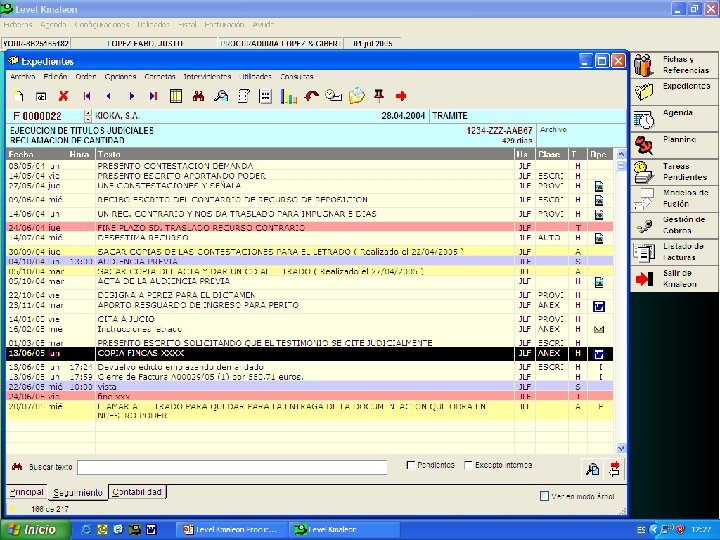Click Salir de Kmaleon button

672,279
